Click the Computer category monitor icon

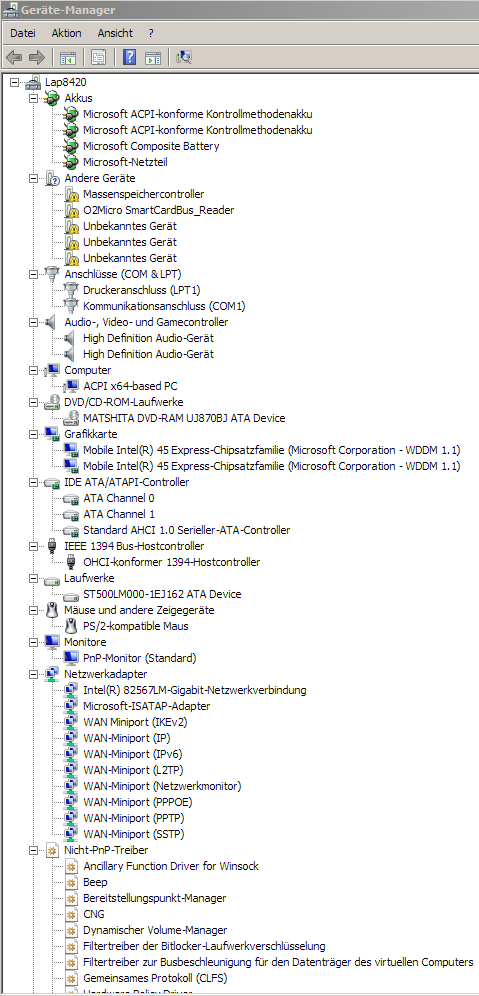(x=53, y=370)
